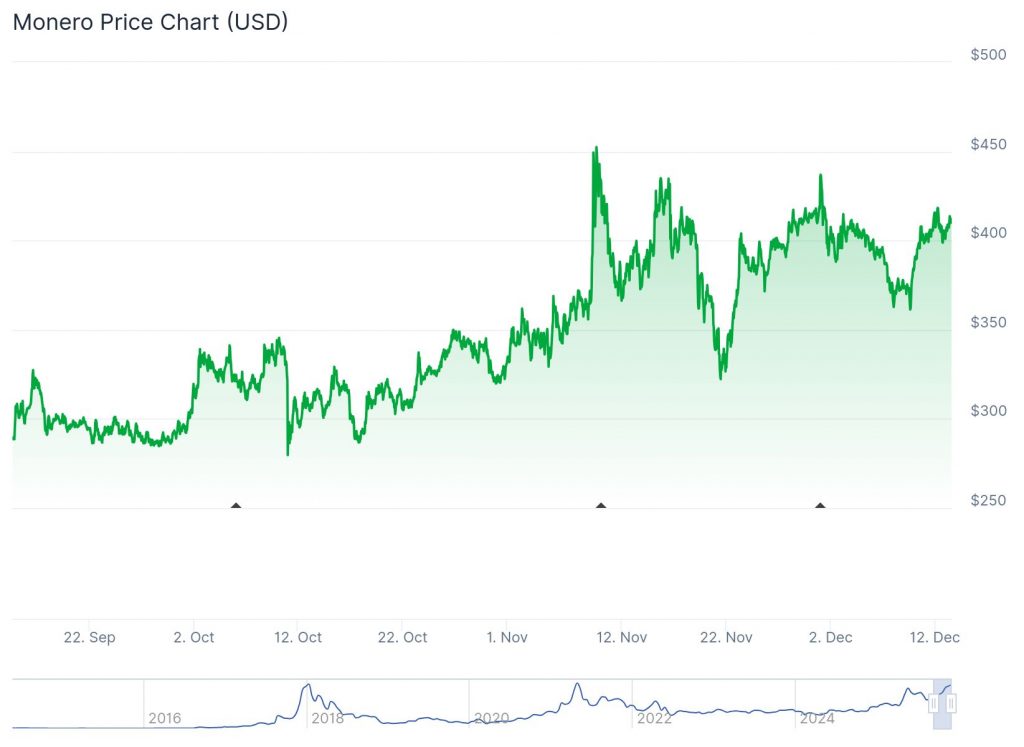1024x747 pixels.
Task: Jump to 2018 in the navigator timeline
Action: tap(328, 718)
